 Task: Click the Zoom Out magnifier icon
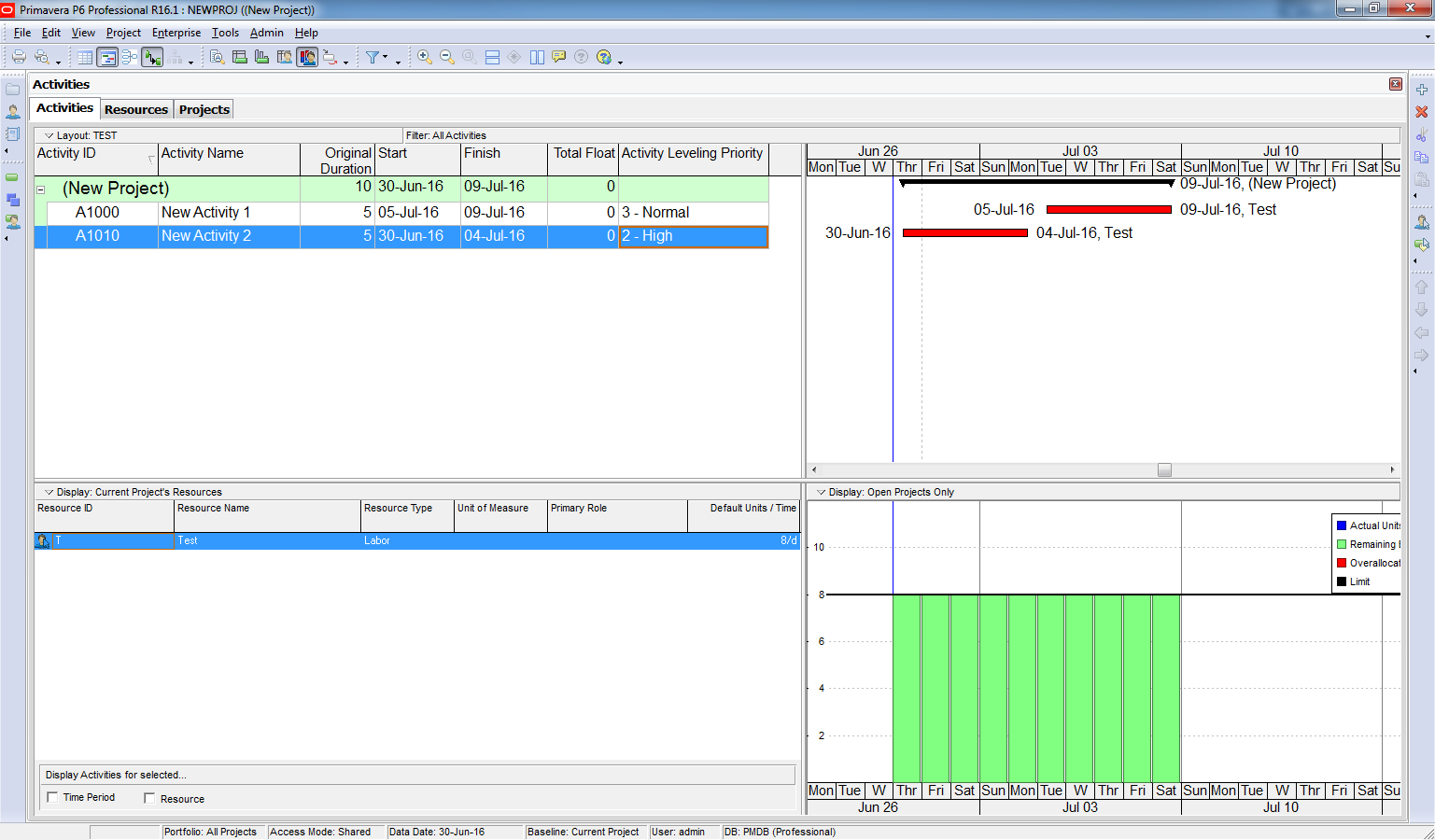pos(447,57)
